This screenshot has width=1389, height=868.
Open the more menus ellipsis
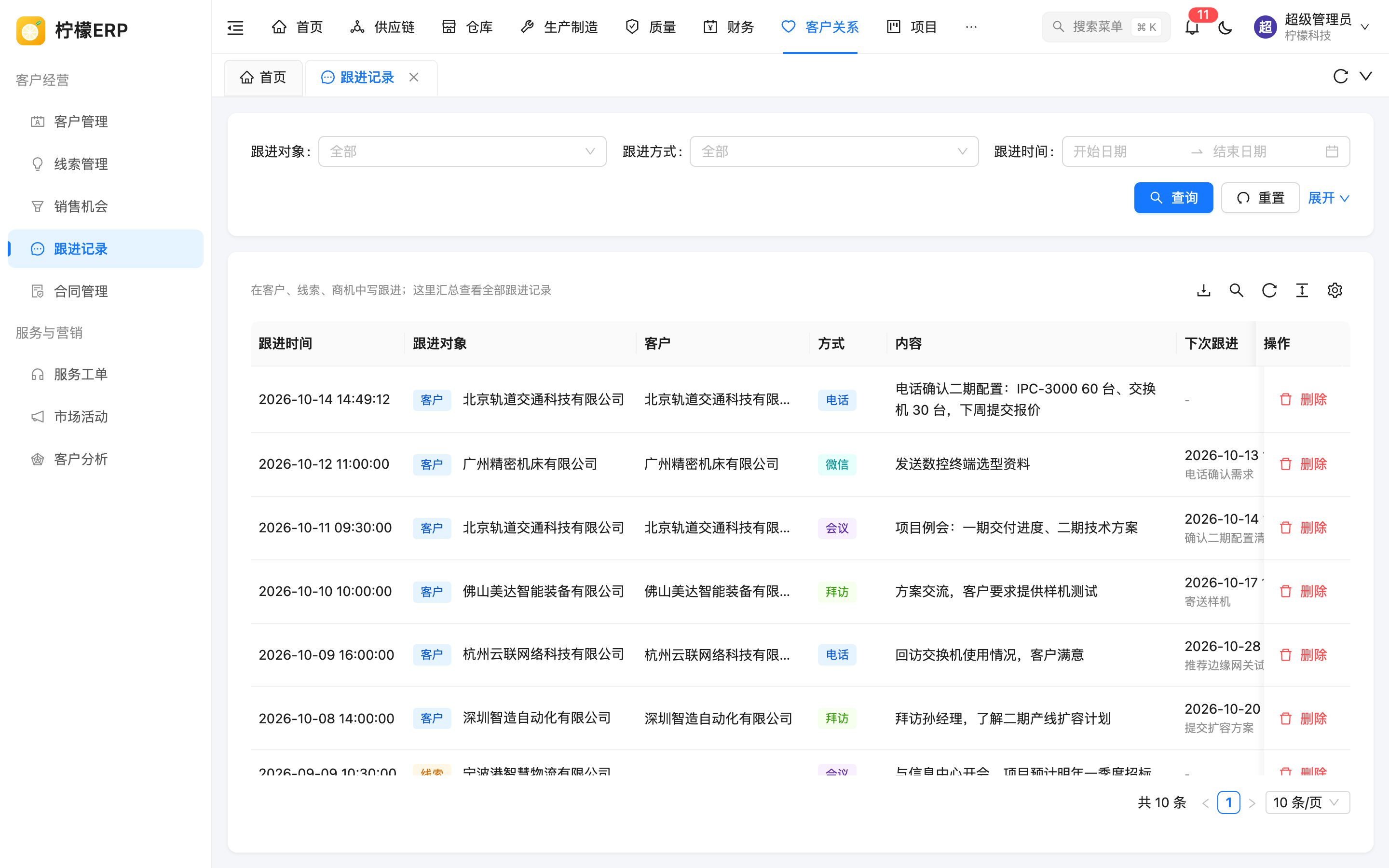971,27
